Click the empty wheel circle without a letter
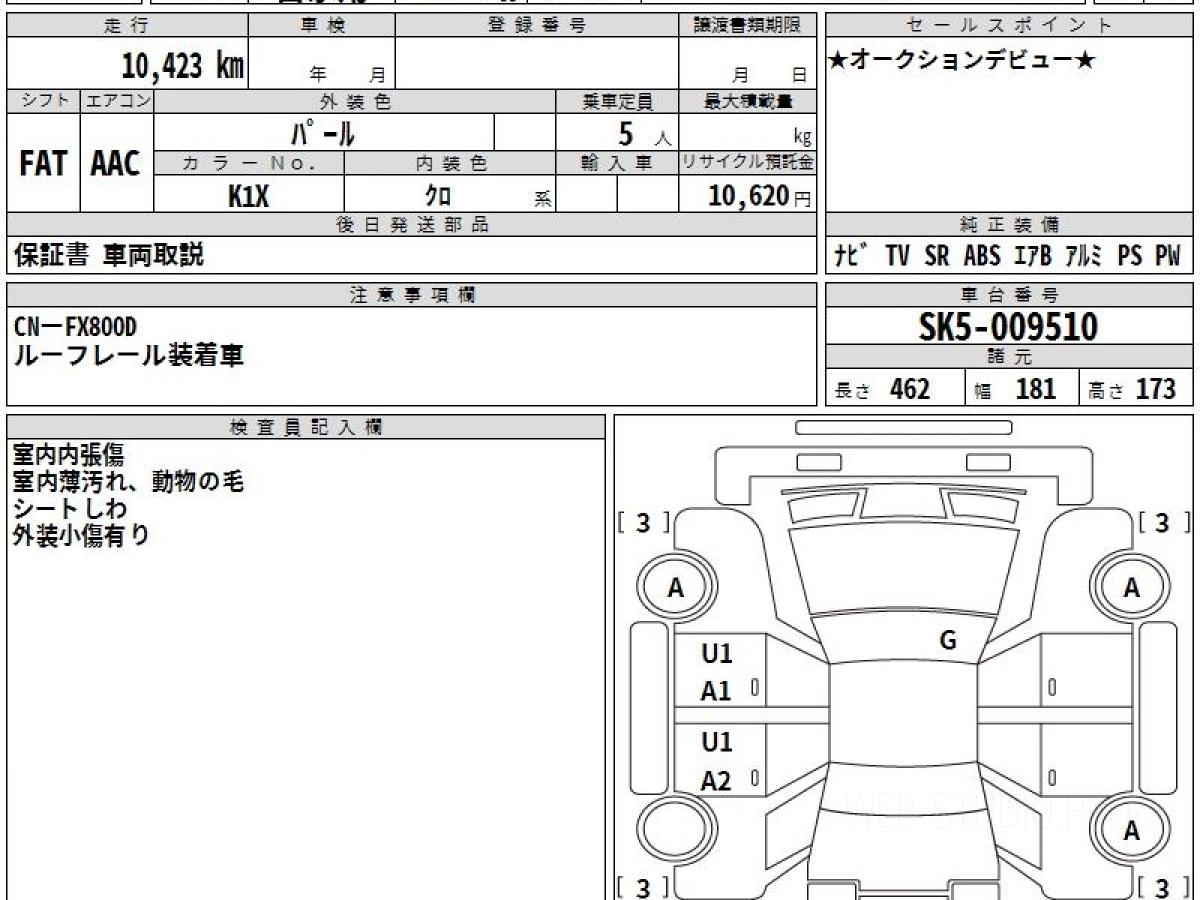The width and height of the screenshot is (1200, 900). coord(675,831)
